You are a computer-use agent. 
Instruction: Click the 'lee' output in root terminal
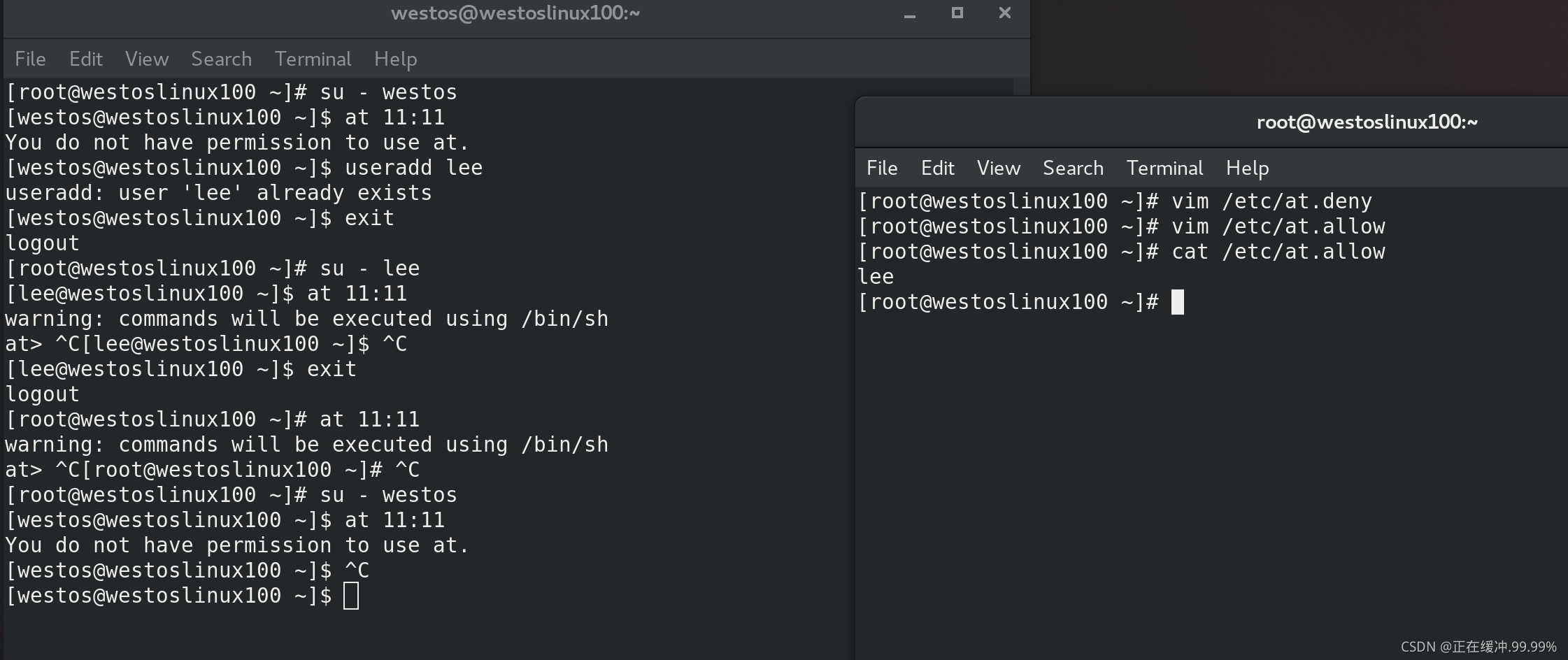tap(876, 277)
